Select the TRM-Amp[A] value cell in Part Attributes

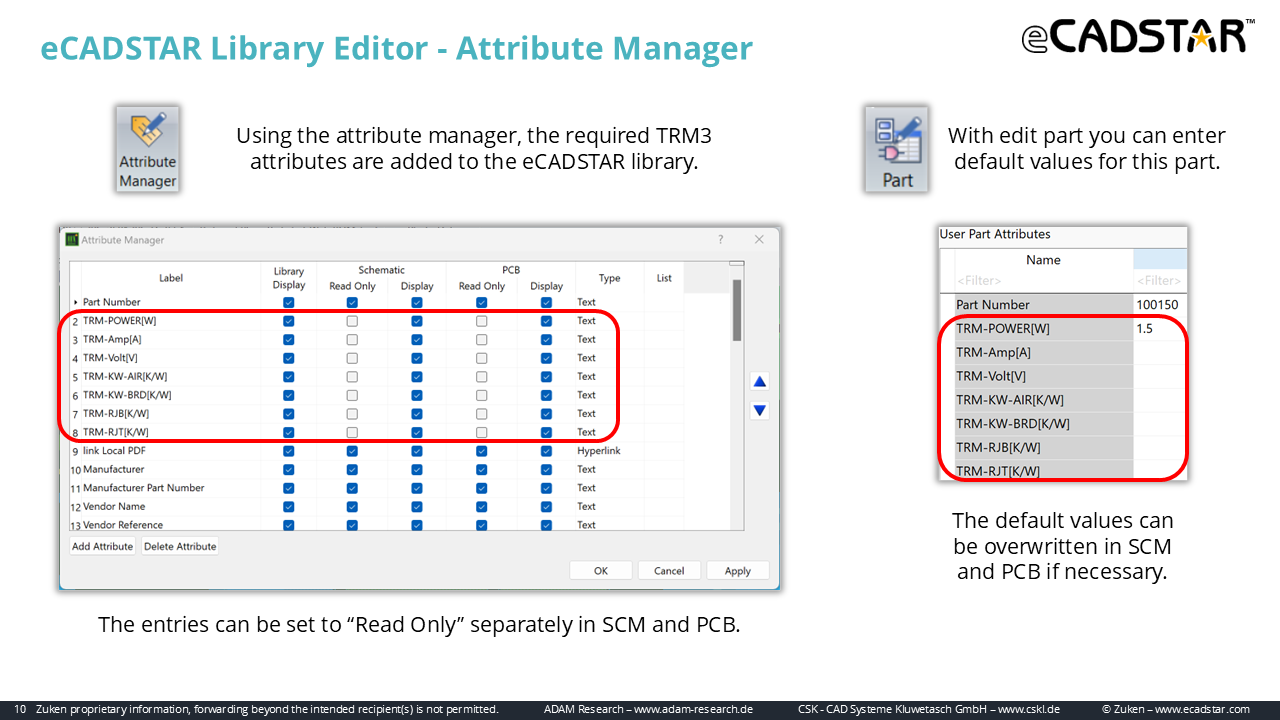[1160, 353]
